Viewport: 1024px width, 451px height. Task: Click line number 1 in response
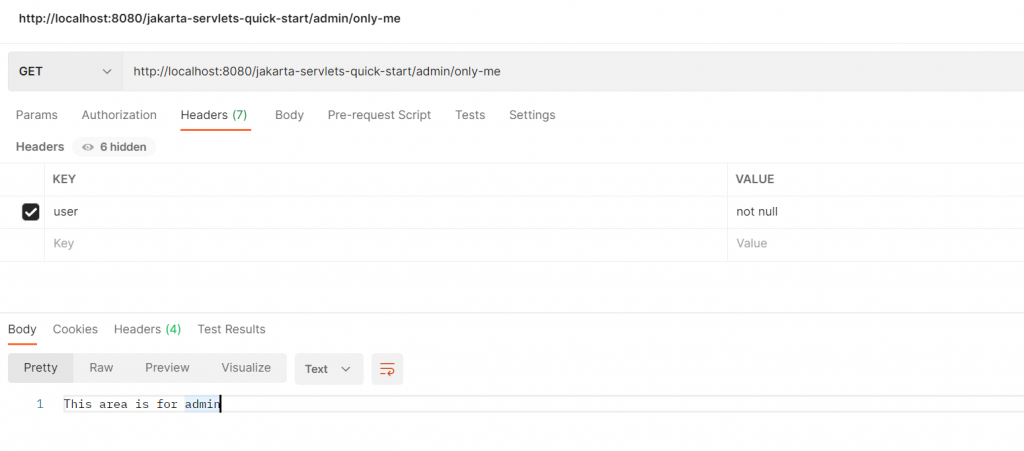coord(40,405)
